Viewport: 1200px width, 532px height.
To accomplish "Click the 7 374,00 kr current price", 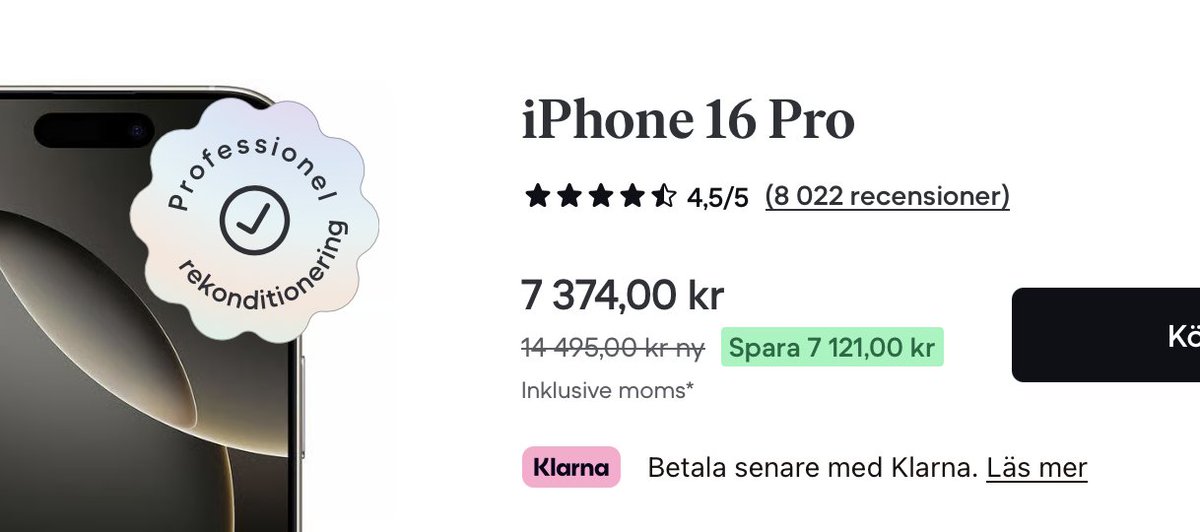I will click(622, 295).
